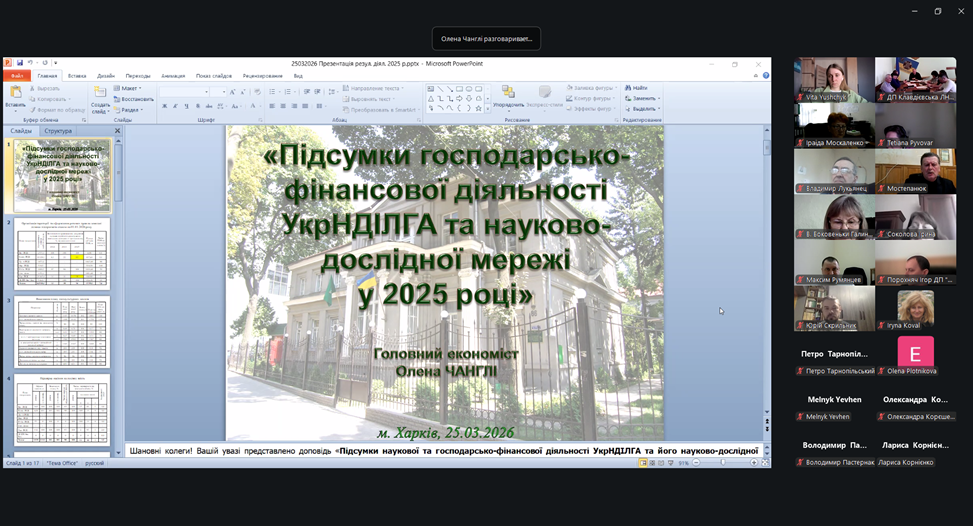The width and height of the screenshot is (973, 526).
Task: Click the Save icon in quick access toolbar
Action: coord(19,63)
